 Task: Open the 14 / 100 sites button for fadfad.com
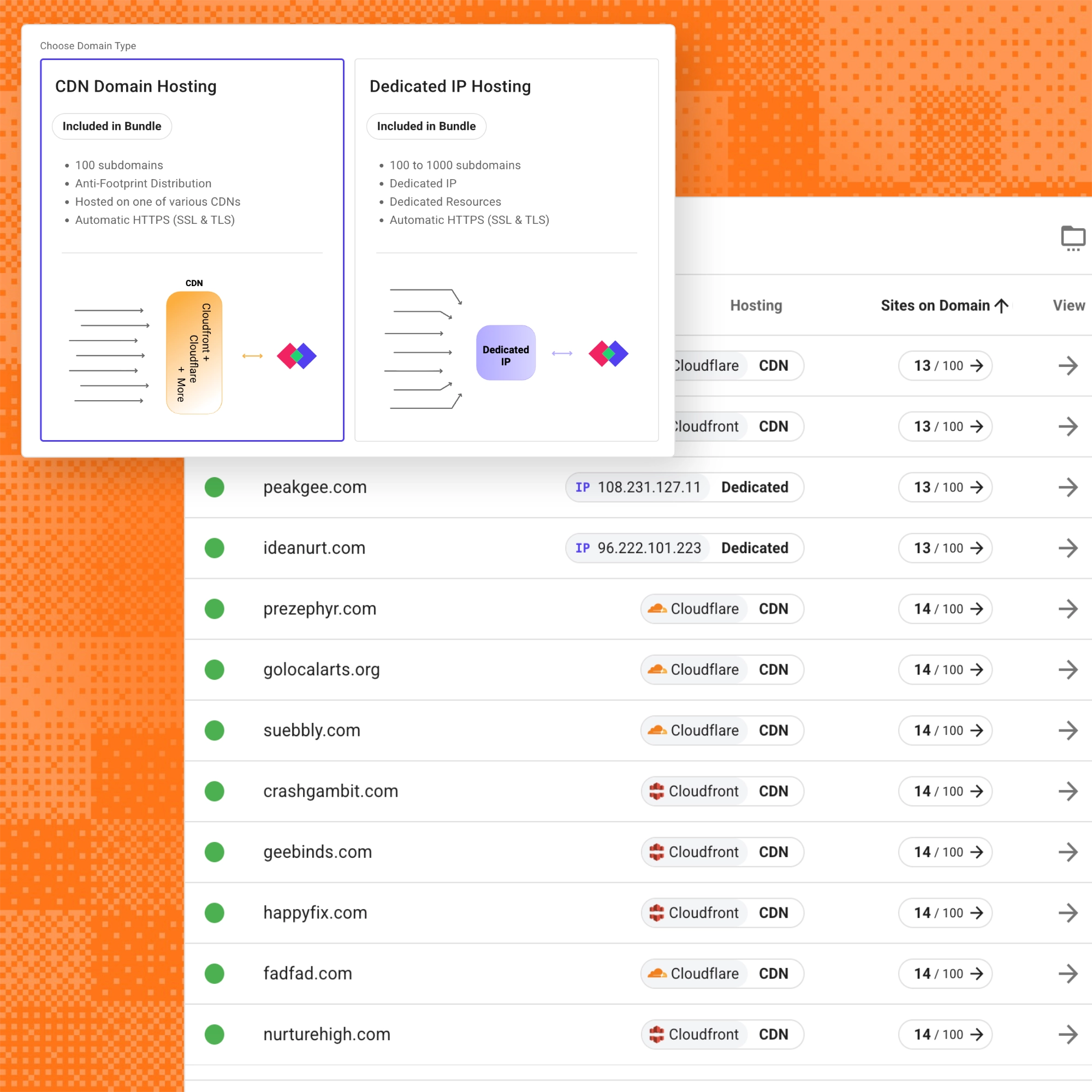point(945,974)
